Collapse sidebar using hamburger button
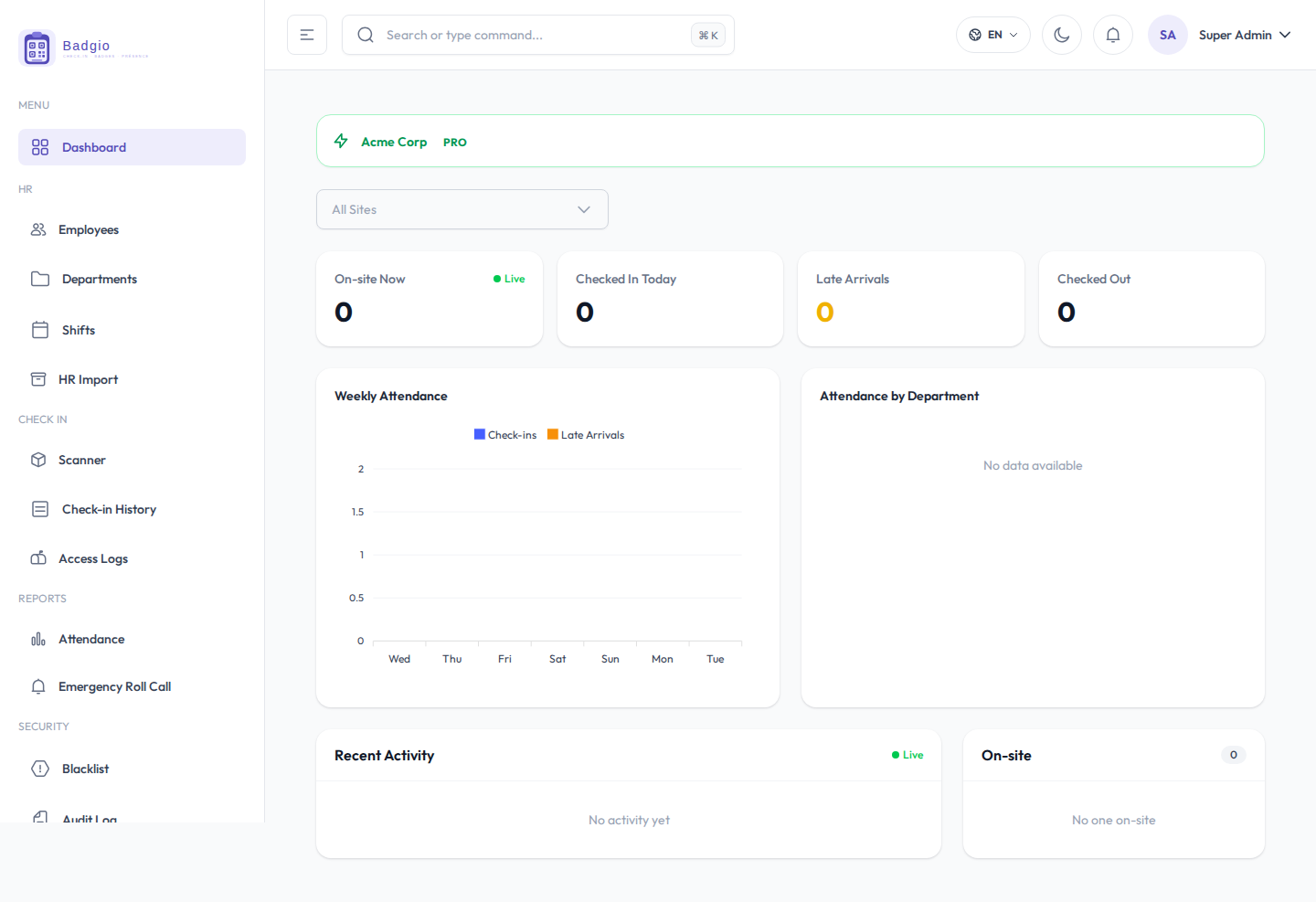 tap(307, 35)
